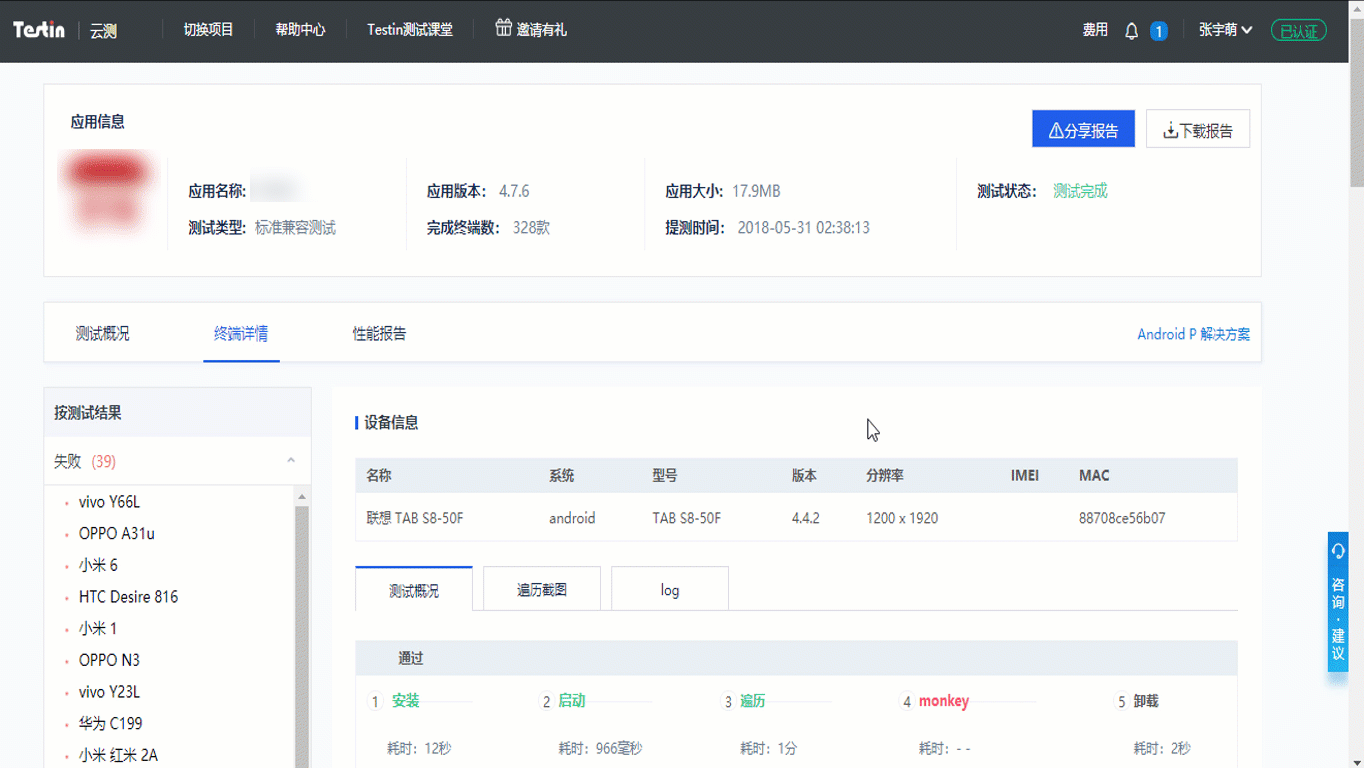Click the MAC value 88708ce56b07
The image size is (1364, 768).
coord(1121,518)
